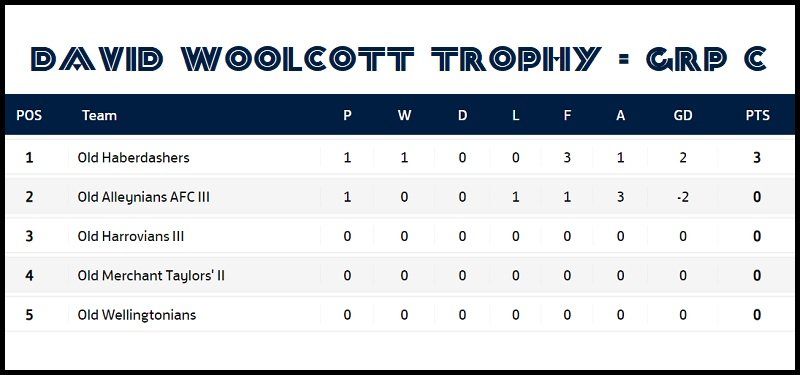800x375 pixels.
Task: Click the GD column header
Action: (683, 115)
